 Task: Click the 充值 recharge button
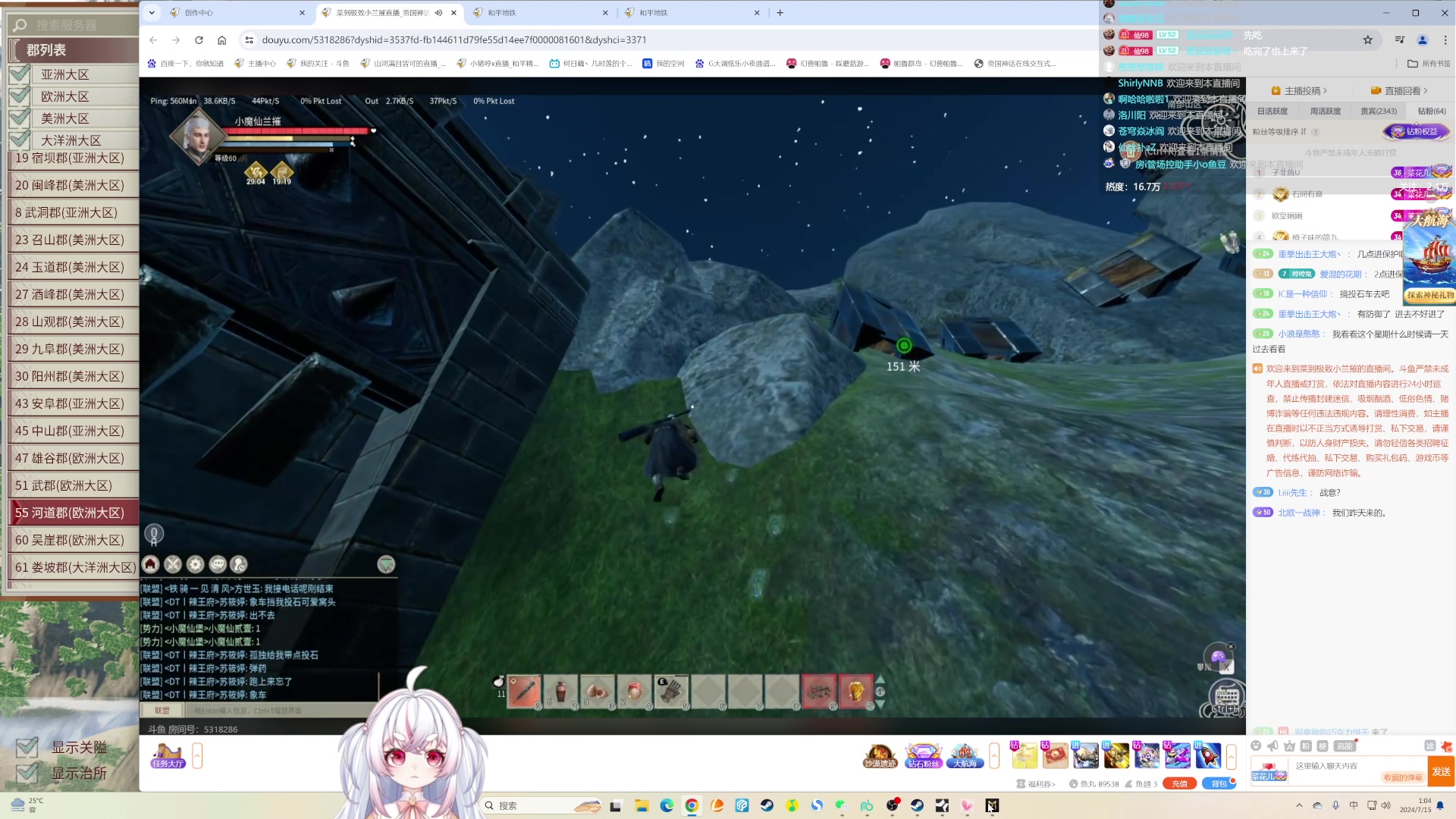pos(1180,784)
